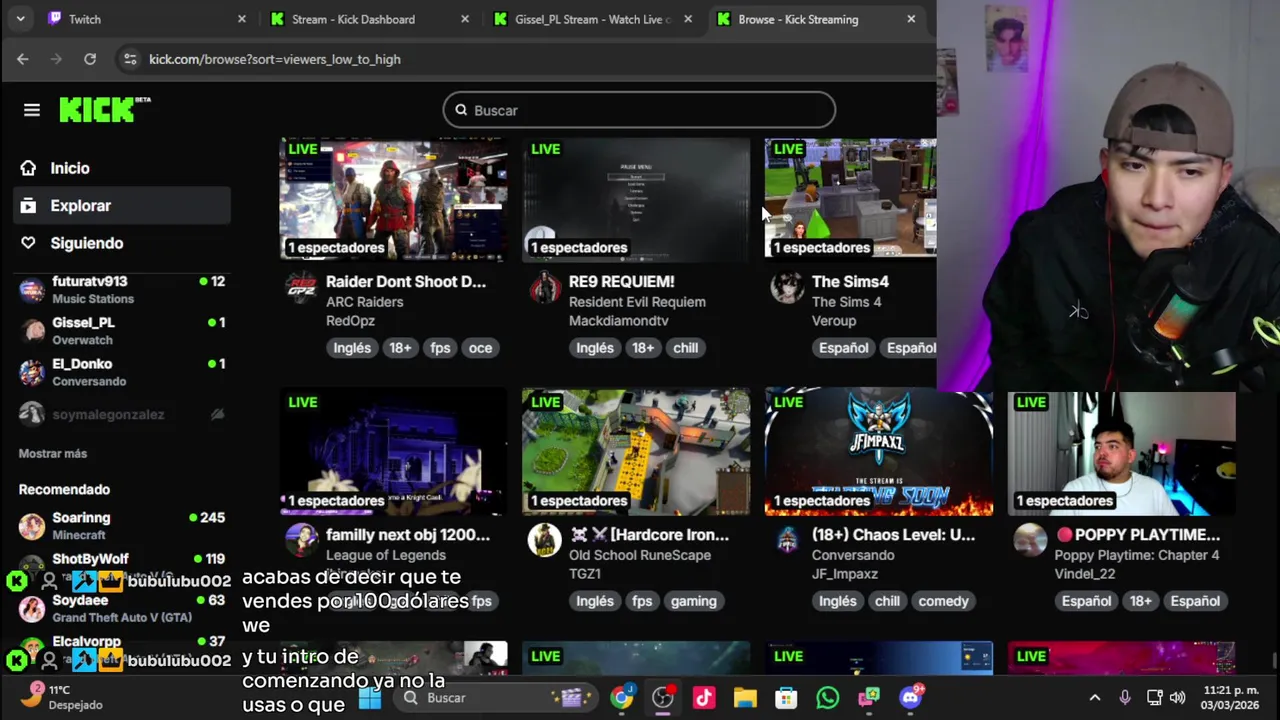Screen dimensions: 1280x720
Task: Click TGZ1 channel avatar
Action: pos(545,540)
